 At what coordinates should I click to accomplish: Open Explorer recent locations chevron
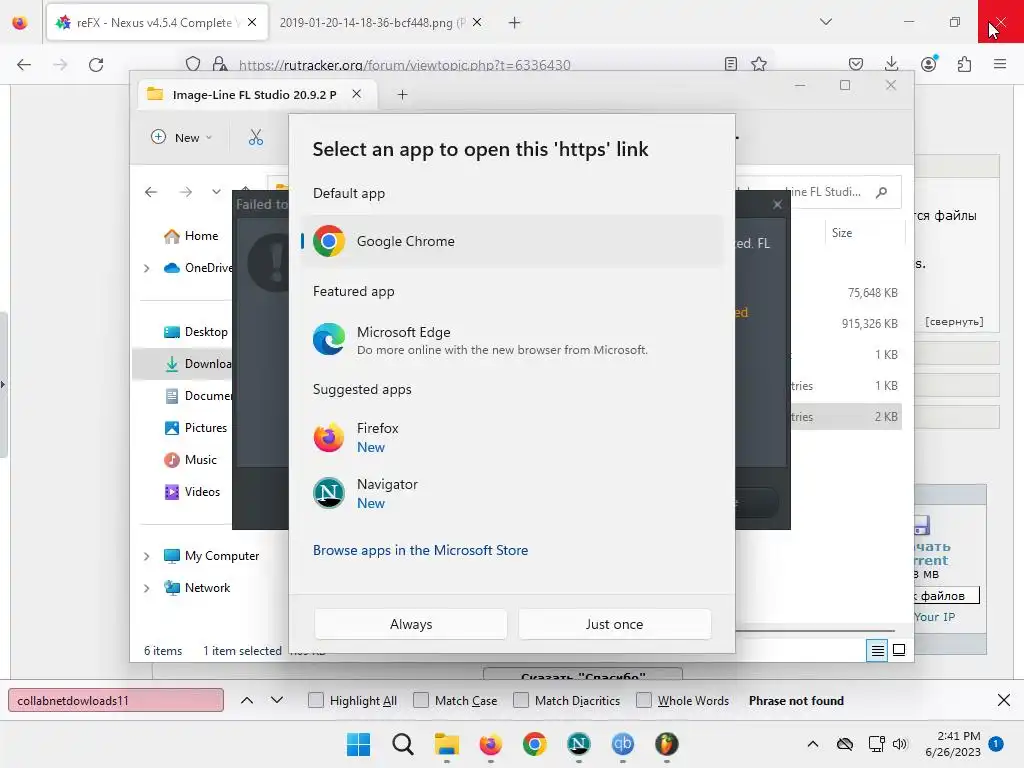coord(216,192)
